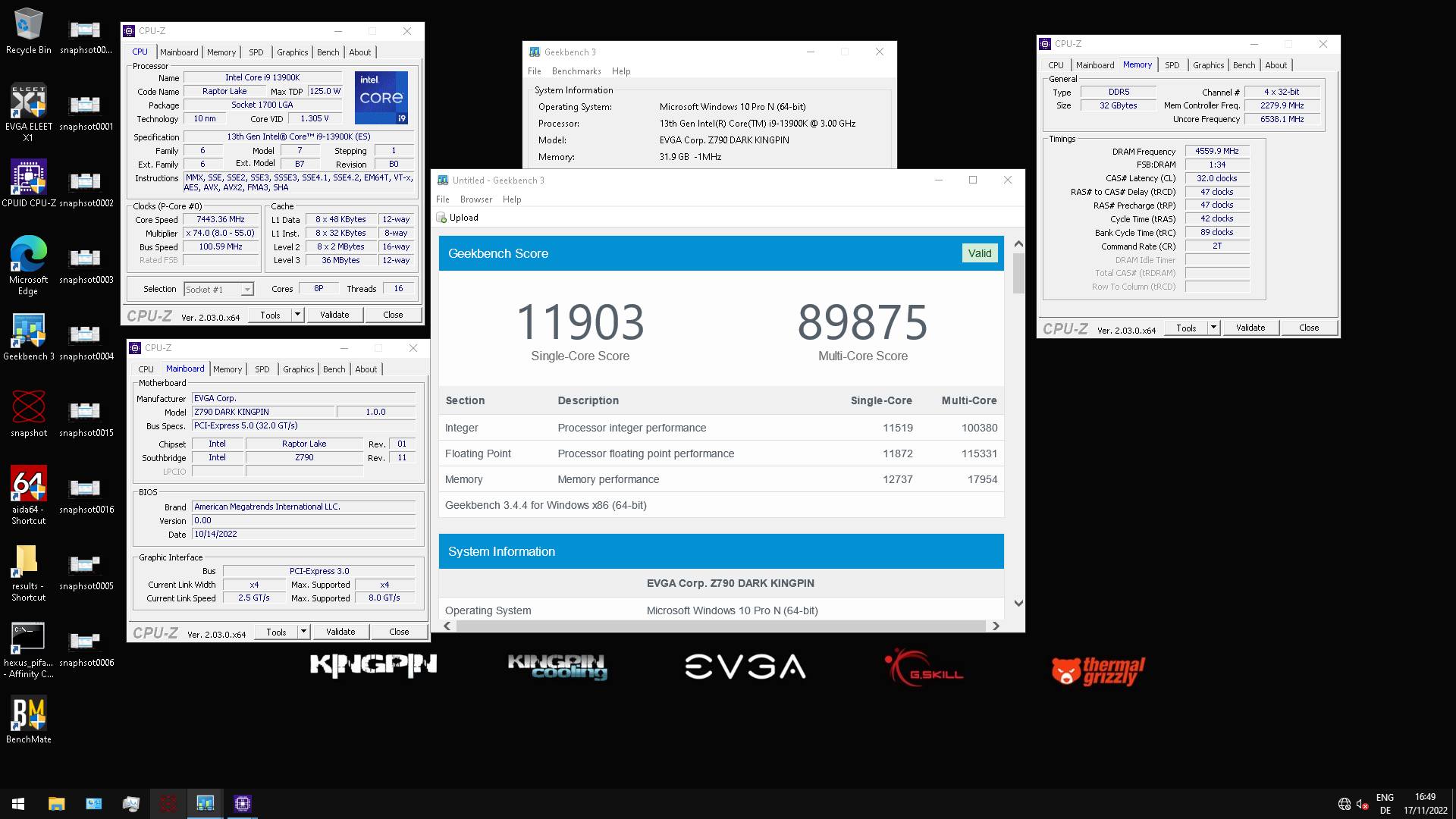The width and height of the screenshot is (1456, 819).
Task: Click the vertical scrollbar in Geekbench results
Action: (1018, 275)
